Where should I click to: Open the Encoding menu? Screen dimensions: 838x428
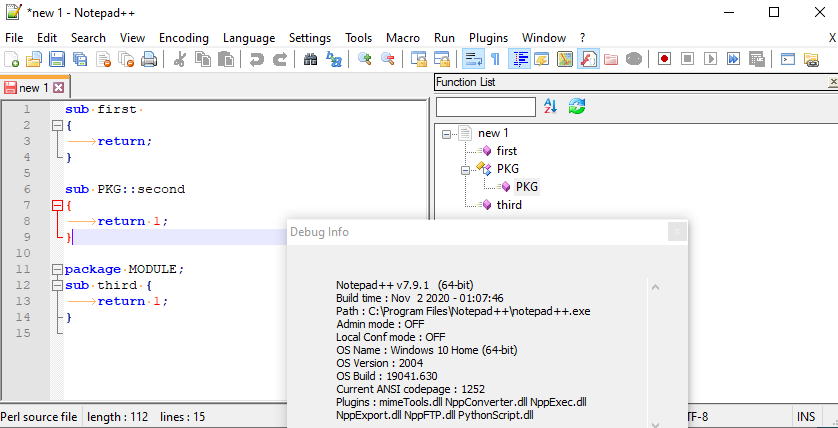184,38
